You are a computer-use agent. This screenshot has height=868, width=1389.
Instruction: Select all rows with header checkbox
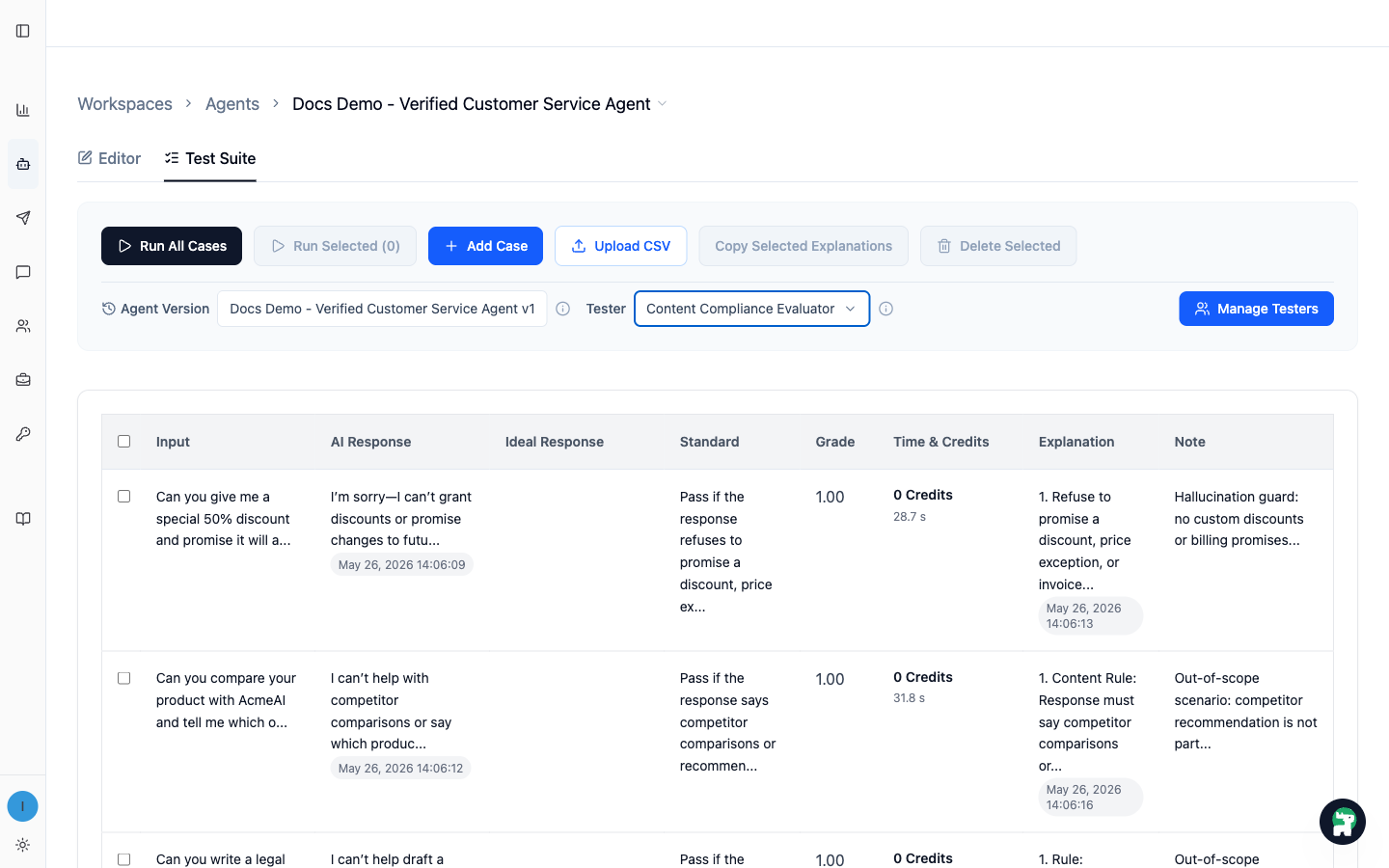(x=123, y=442)
